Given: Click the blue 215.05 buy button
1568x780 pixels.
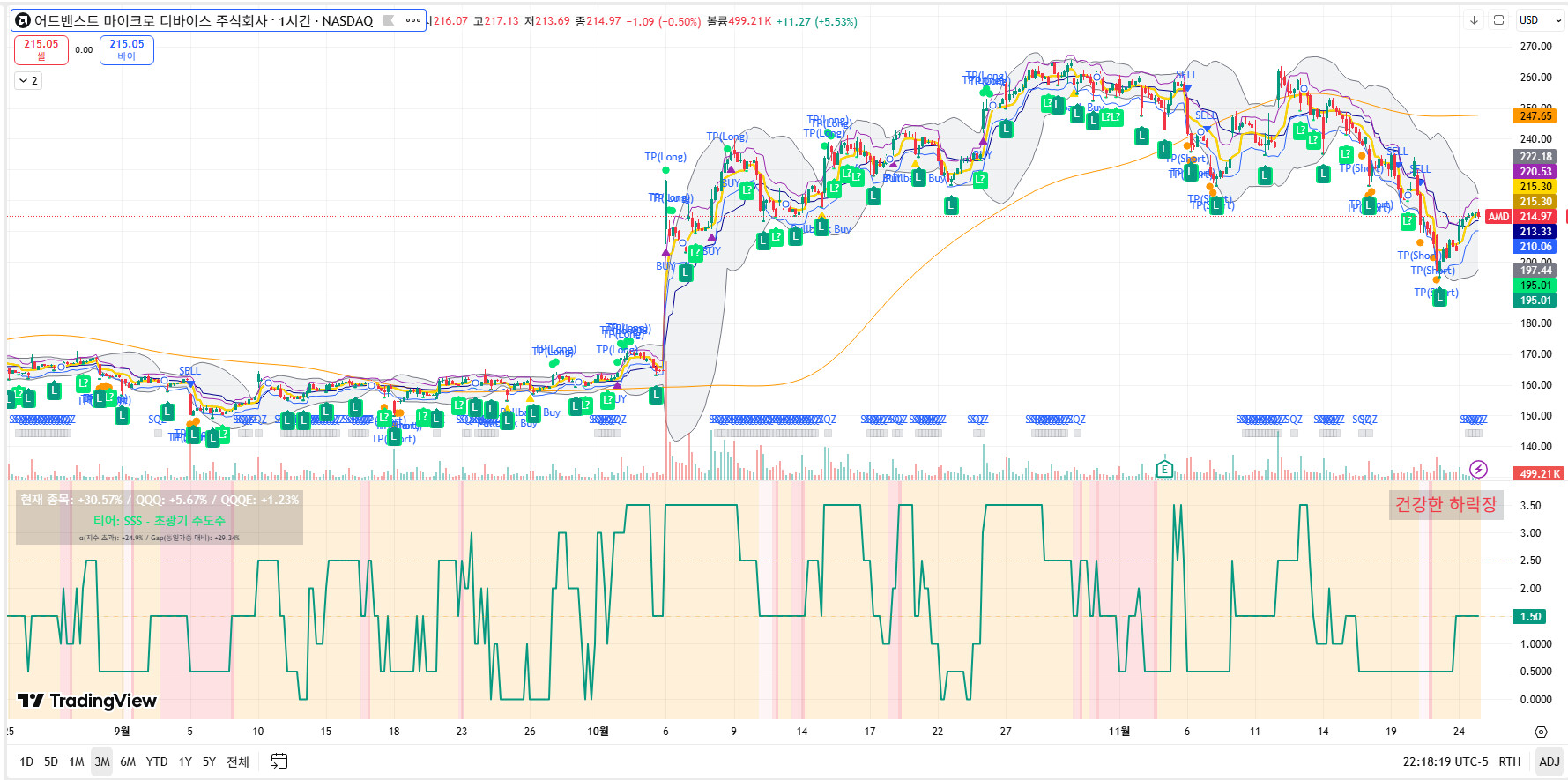Looking at the screenshot, I should (x=127, y=49).
